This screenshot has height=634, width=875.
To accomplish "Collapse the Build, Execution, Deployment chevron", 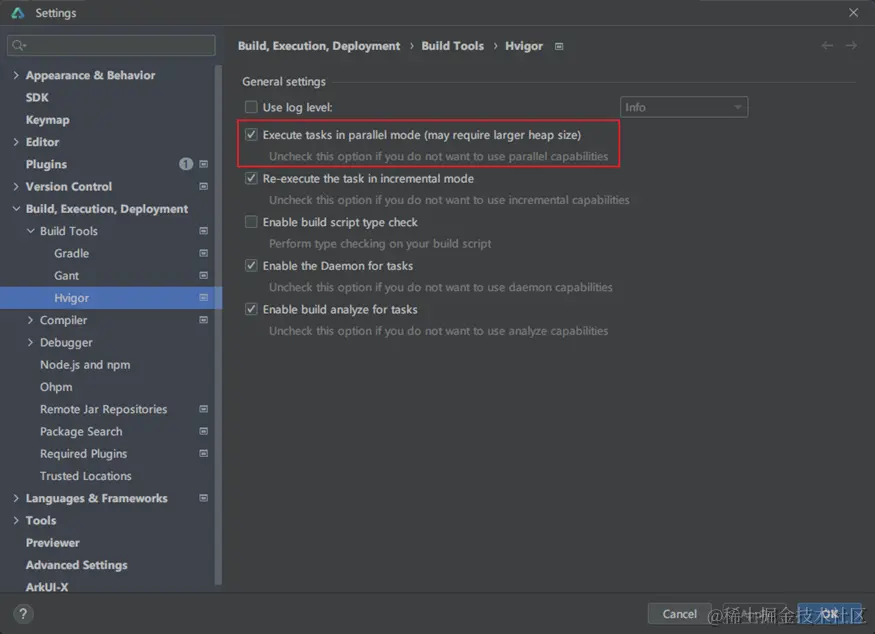I will pos(16,209).
